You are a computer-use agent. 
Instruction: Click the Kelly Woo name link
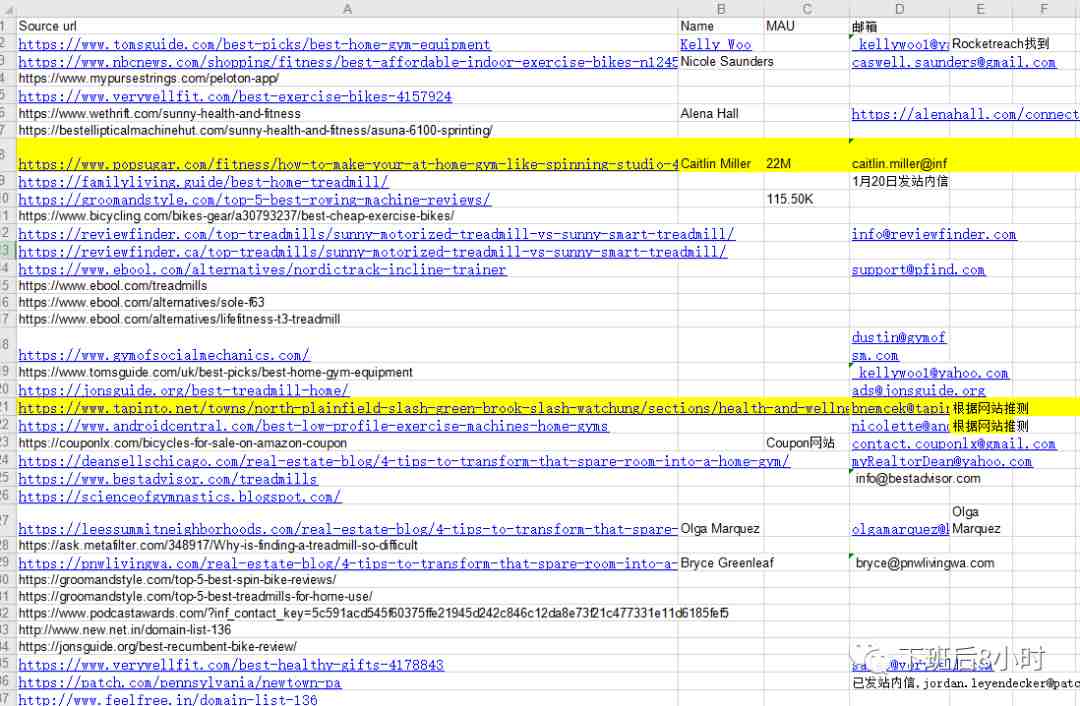[716, 44]
